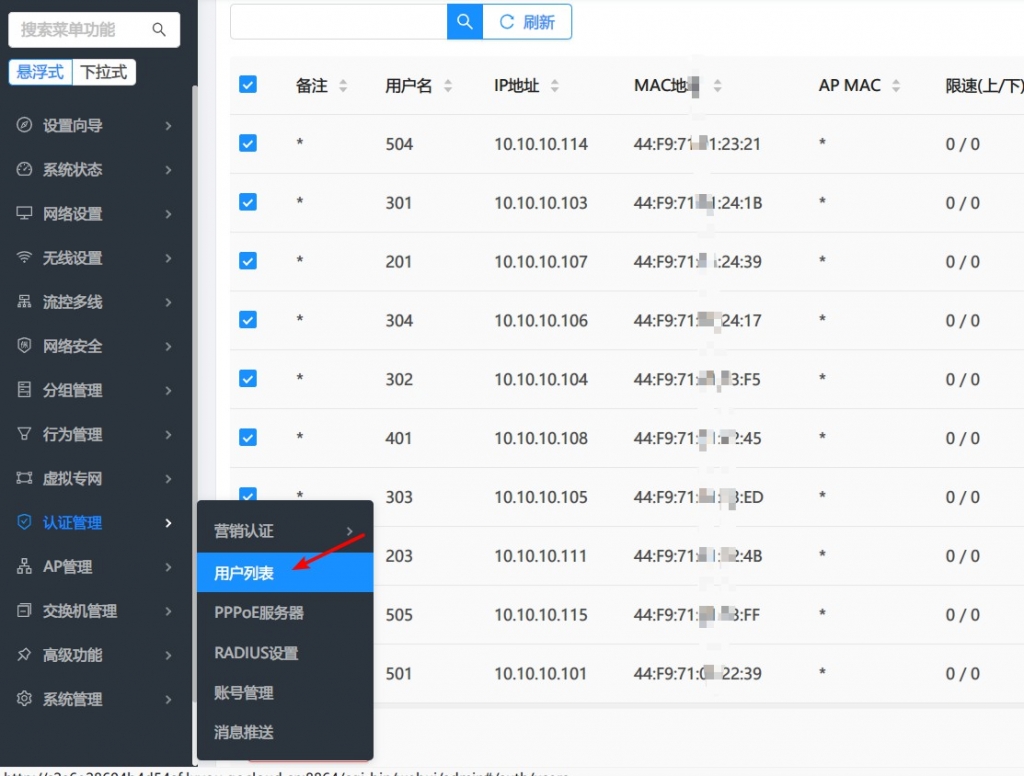Image resolution: width=1024 pixels, height=776 pixels.
Task: Click the shield icon beside 网络安全
Action: tap(25, 346)
